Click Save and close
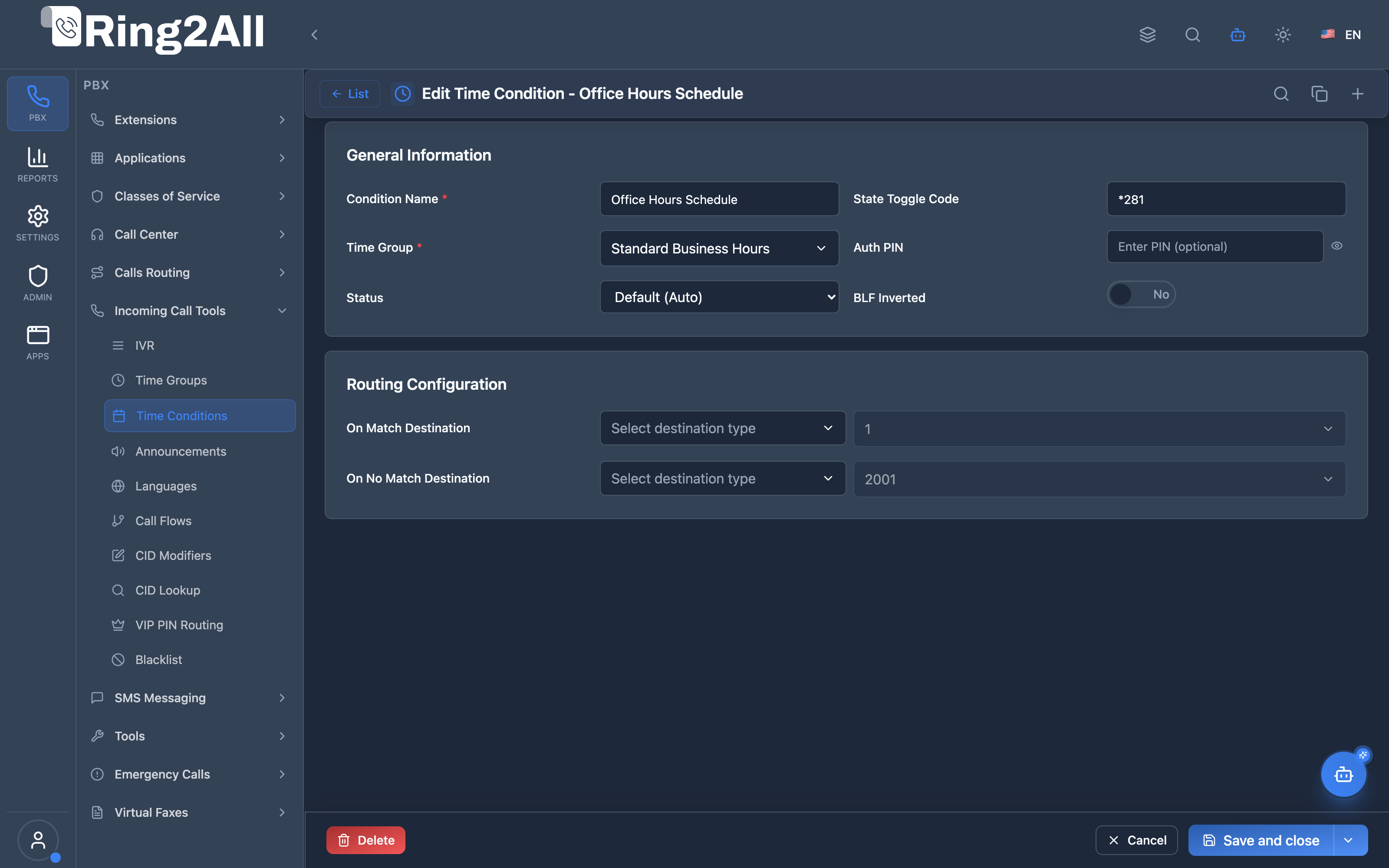Viewport: 1389px width, 868px height. click(x=1261, y=841)
